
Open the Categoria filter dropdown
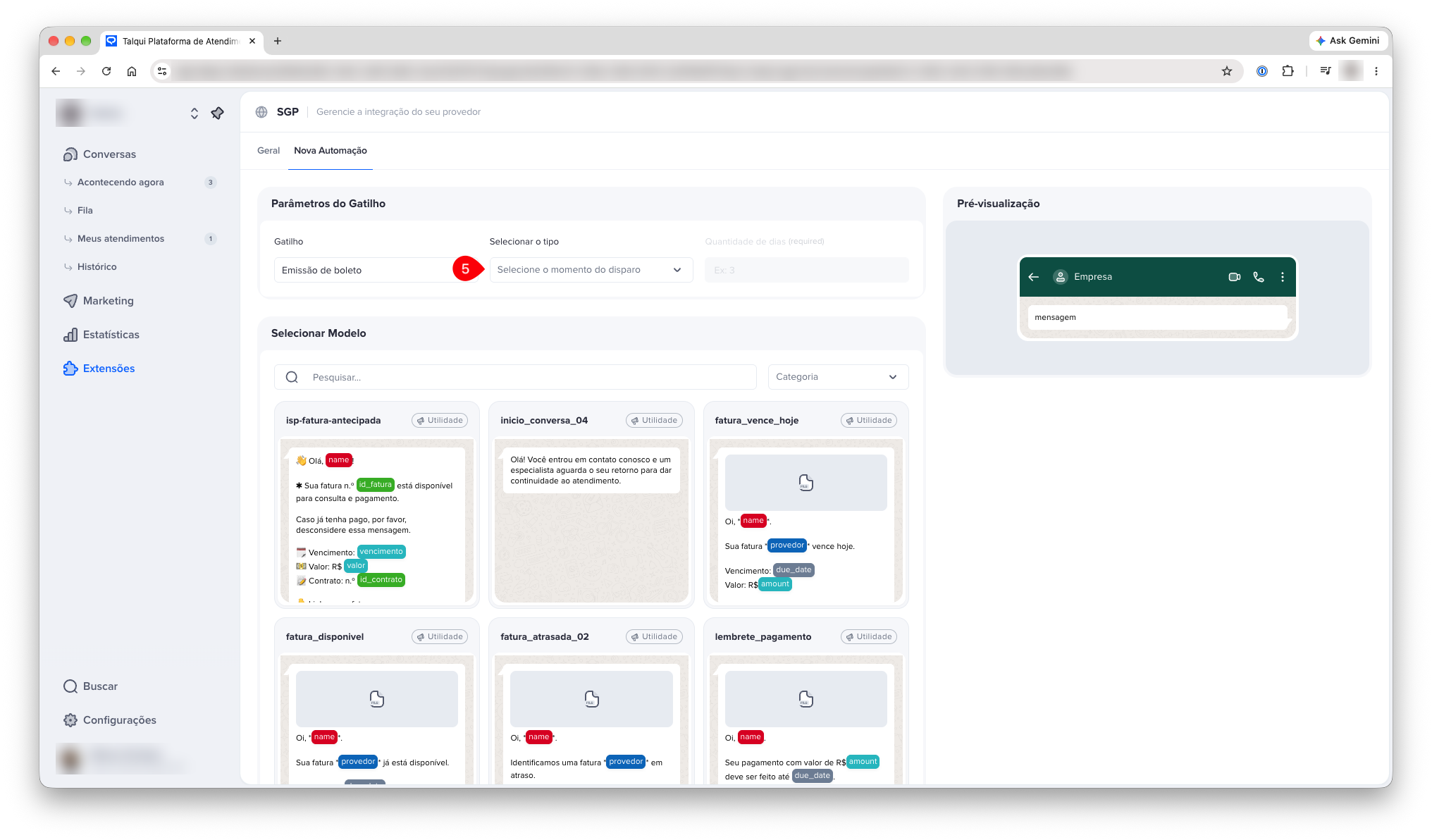point(837,377)
